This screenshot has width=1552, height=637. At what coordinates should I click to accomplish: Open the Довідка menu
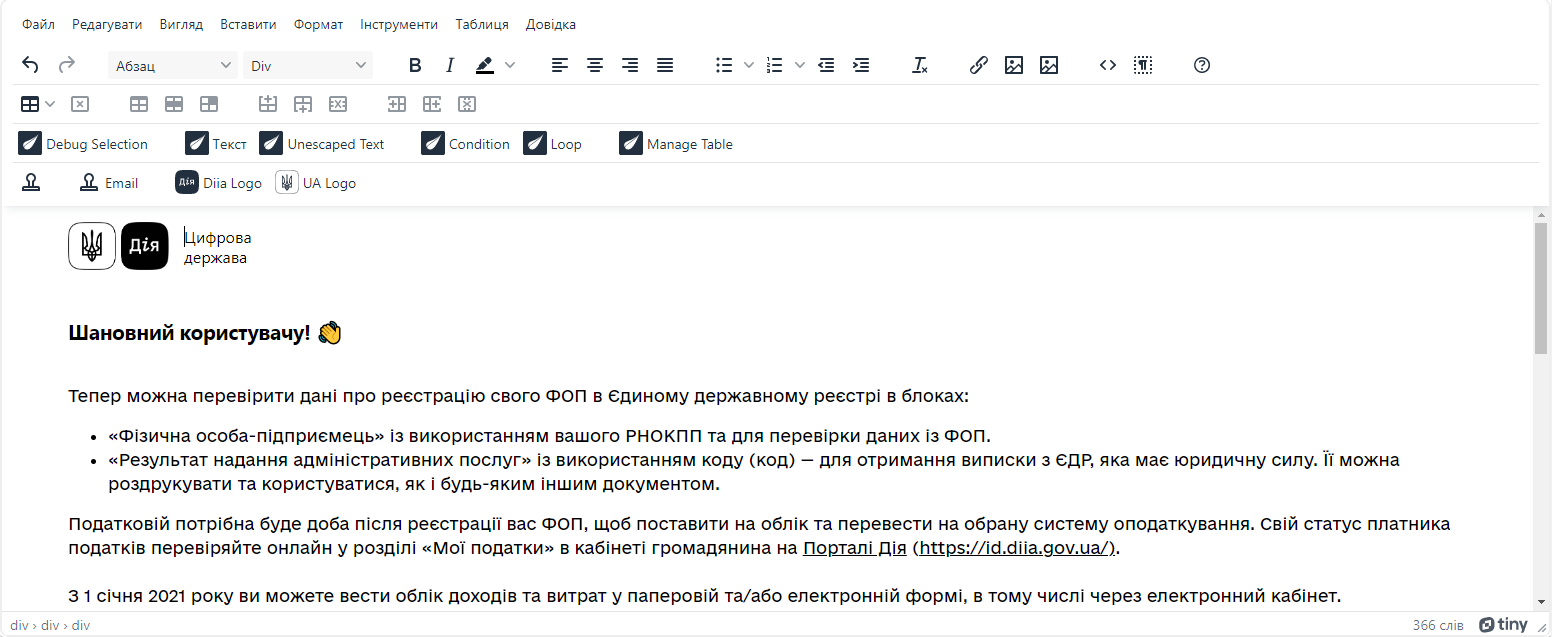coord(551,24)
